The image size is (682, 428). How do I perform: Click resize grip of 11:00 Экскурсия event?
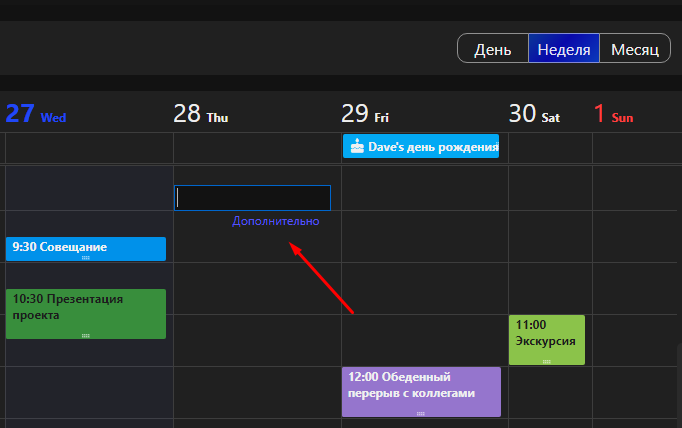coord(547,362)
